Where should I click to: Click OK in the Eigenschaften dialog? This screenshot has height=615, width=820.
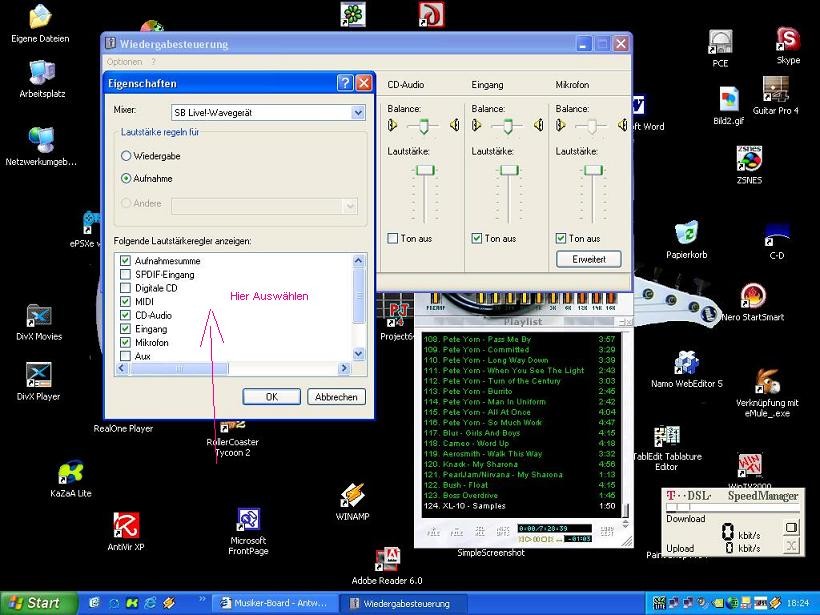pyautogui.click(x=271, y=396)
